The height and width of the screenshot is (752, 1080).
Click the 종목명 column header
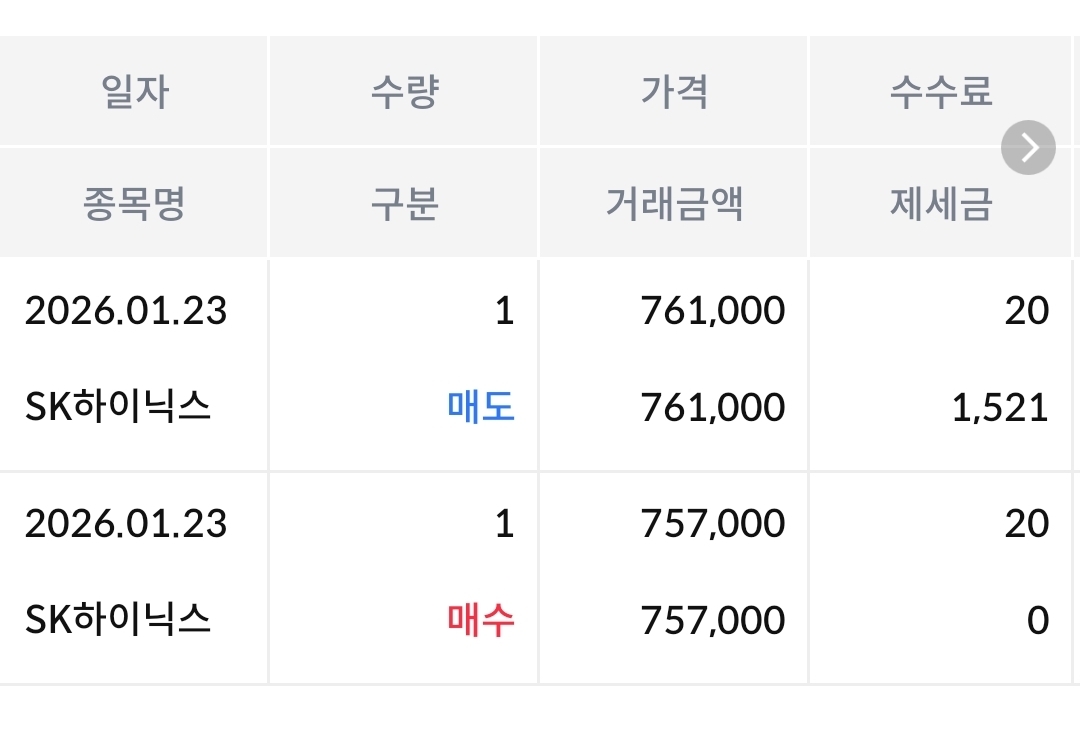(135, 204)
